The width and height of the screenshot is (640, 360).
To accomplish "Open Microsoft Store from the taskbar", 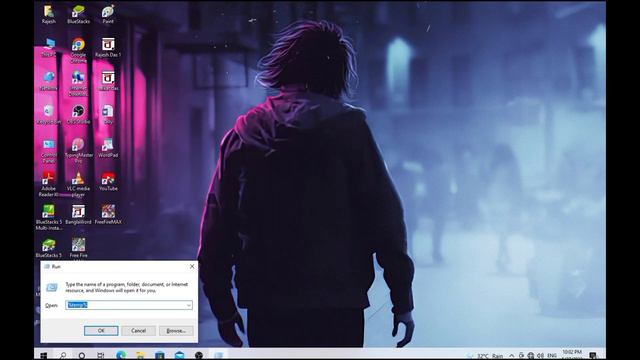I will tap(160, 356).
